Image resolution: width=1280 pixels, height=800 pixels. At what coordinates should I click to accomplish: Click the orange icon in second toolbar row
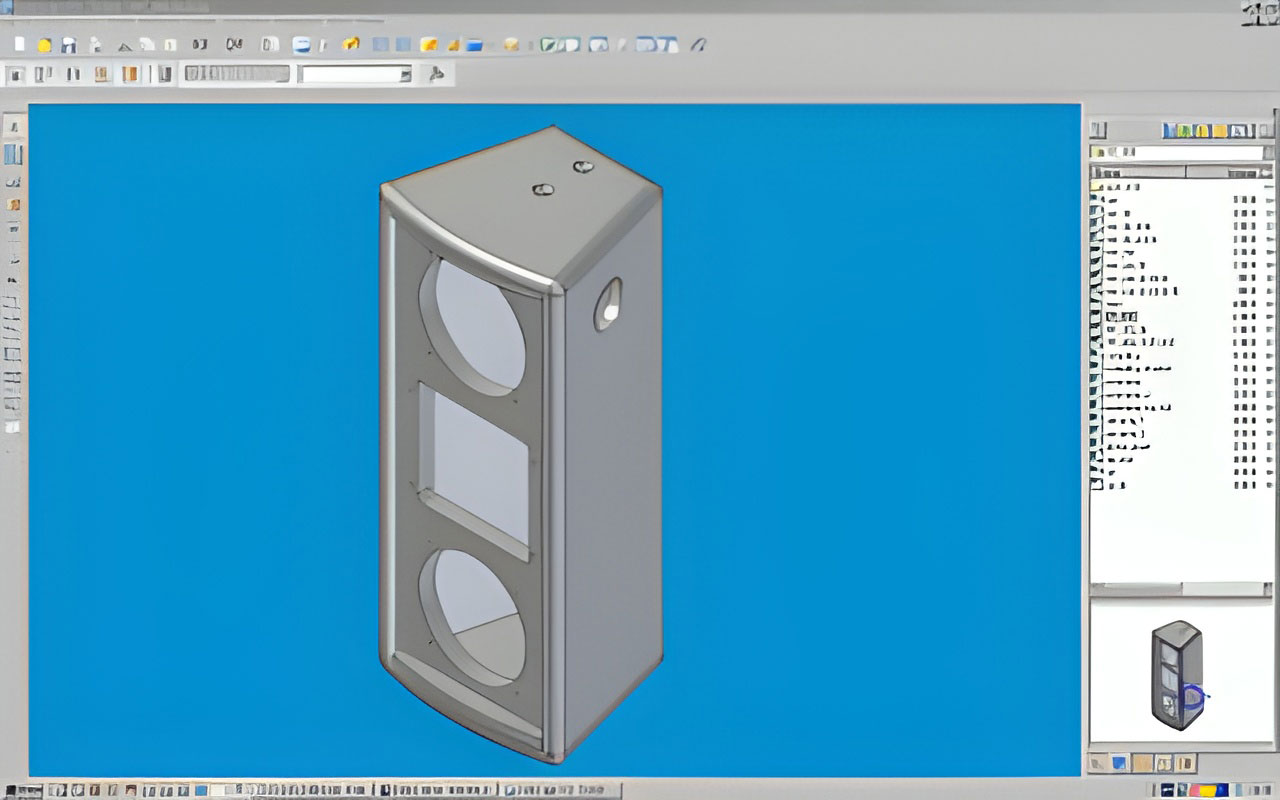[x=130, y=74]
